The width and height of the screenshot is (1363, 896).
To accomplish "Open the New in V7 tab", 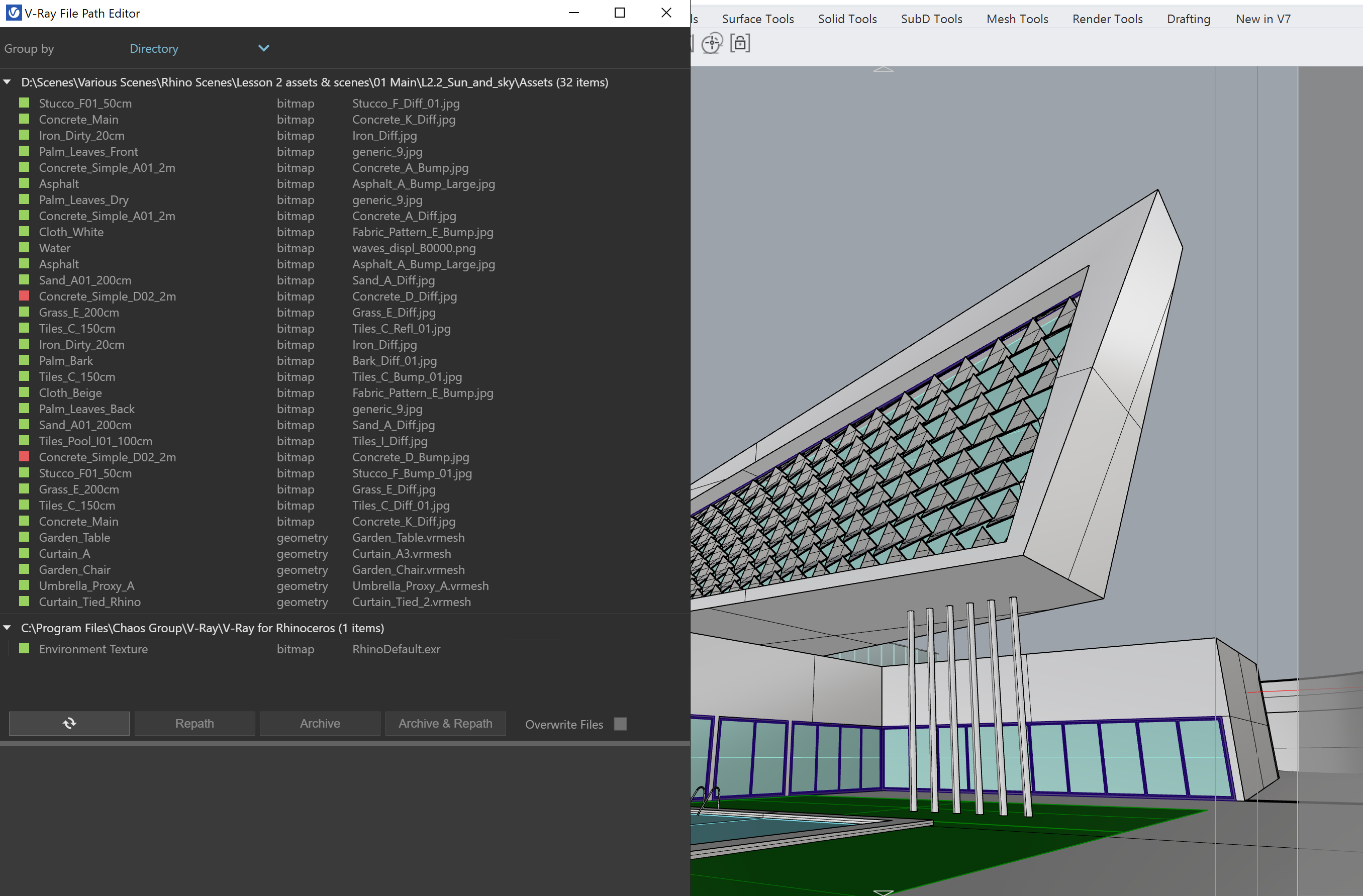I will point(1263,19).
